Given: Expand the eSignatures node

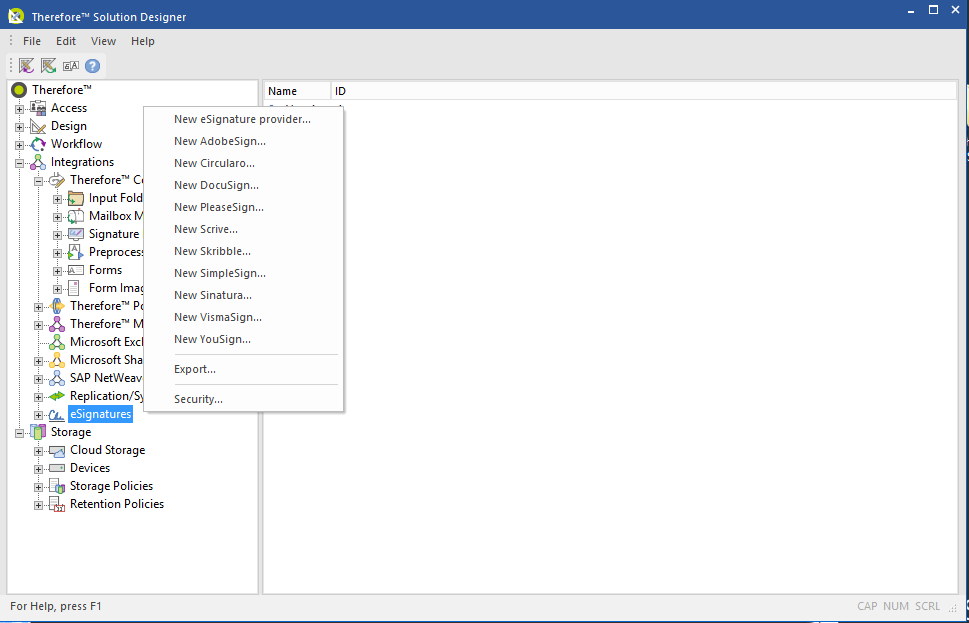Looking at the screenshot, I should click(x=38, y=415).
